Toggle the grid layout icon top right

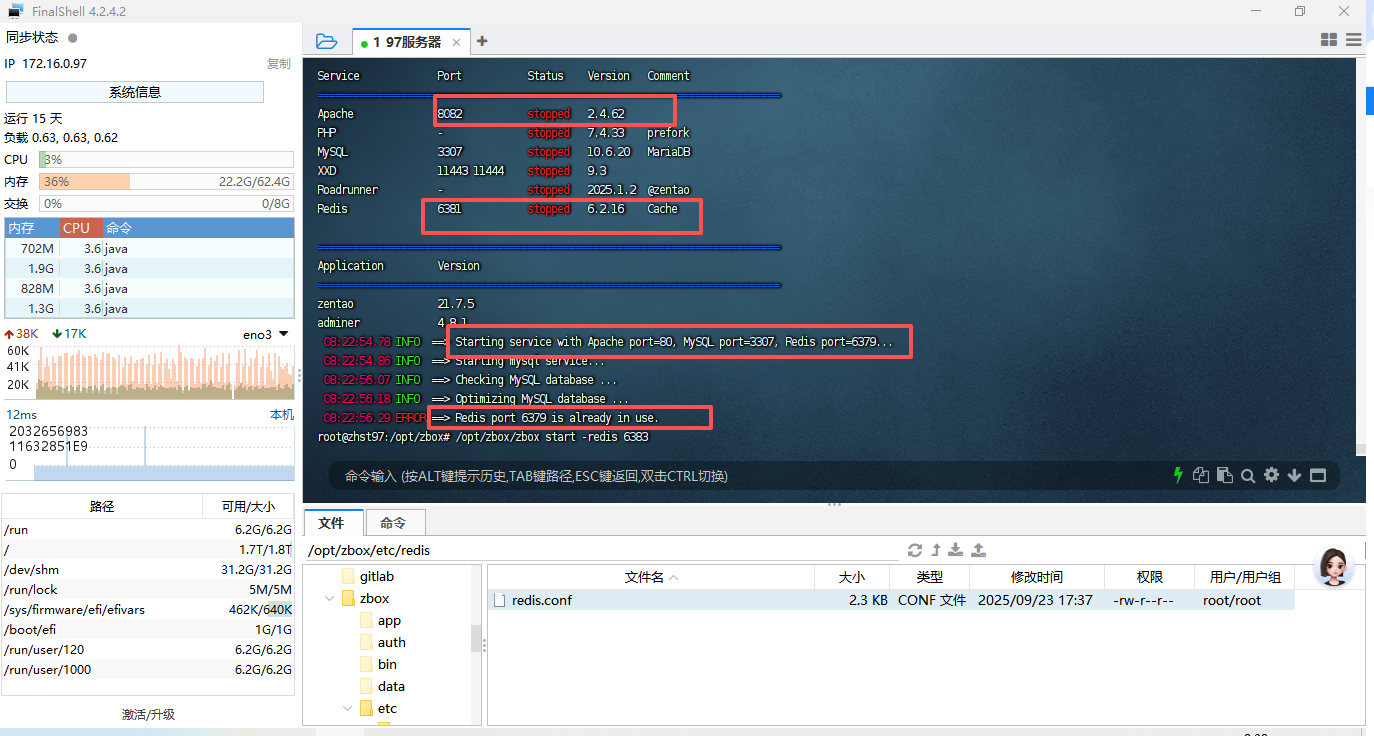pos(1328,40)
